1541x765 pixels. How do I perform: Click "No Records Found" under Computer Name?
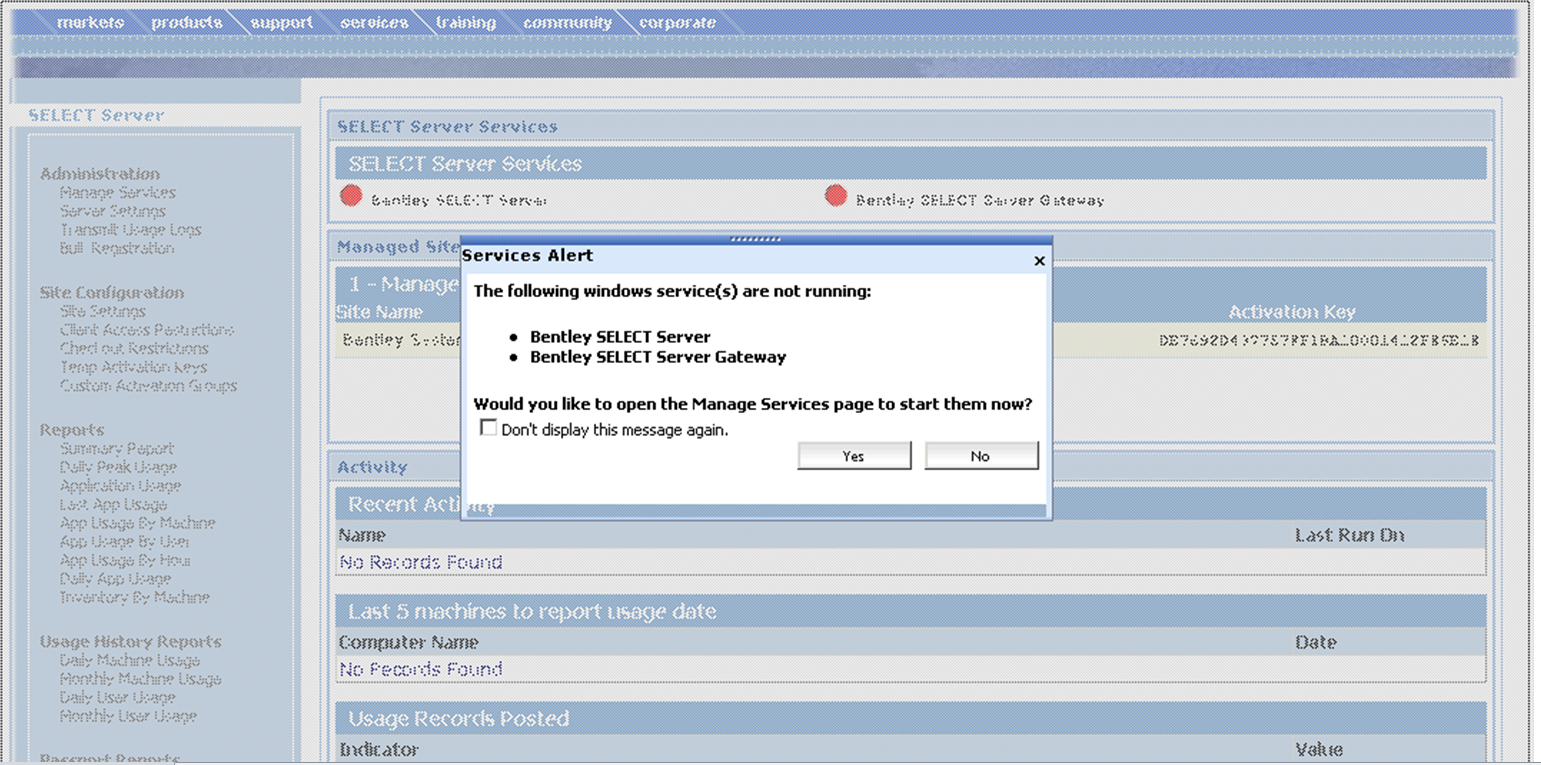click(420, 669)
